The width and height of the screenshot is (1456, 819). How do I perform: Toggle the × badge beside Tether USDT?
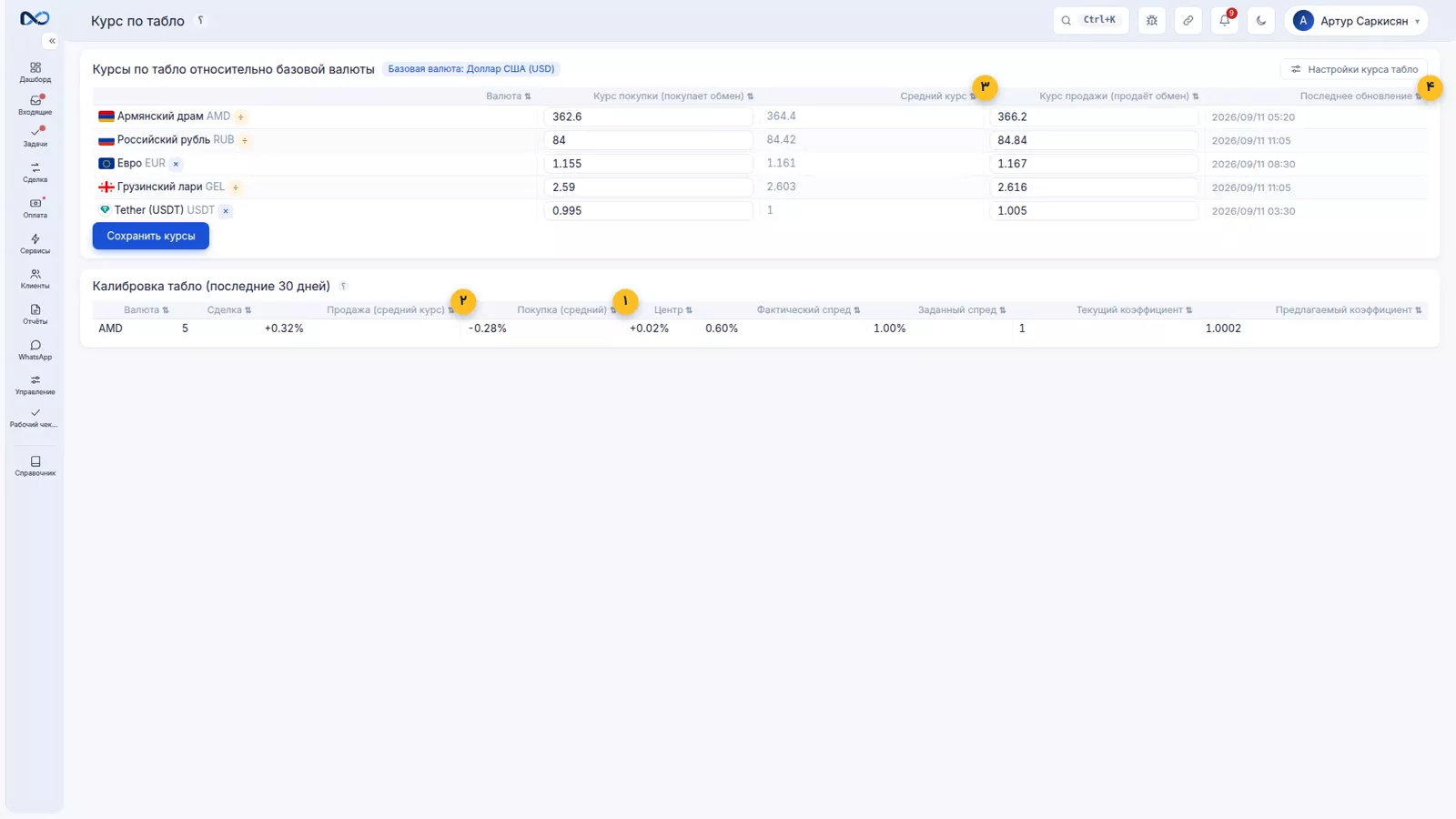[x=226, y=210]
